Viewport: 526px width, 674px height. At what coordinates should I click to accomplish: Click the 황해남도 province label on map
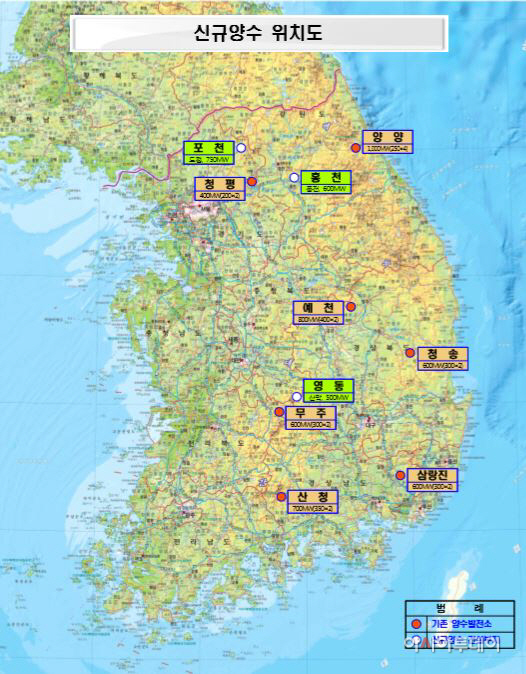(x=38, y=119)
